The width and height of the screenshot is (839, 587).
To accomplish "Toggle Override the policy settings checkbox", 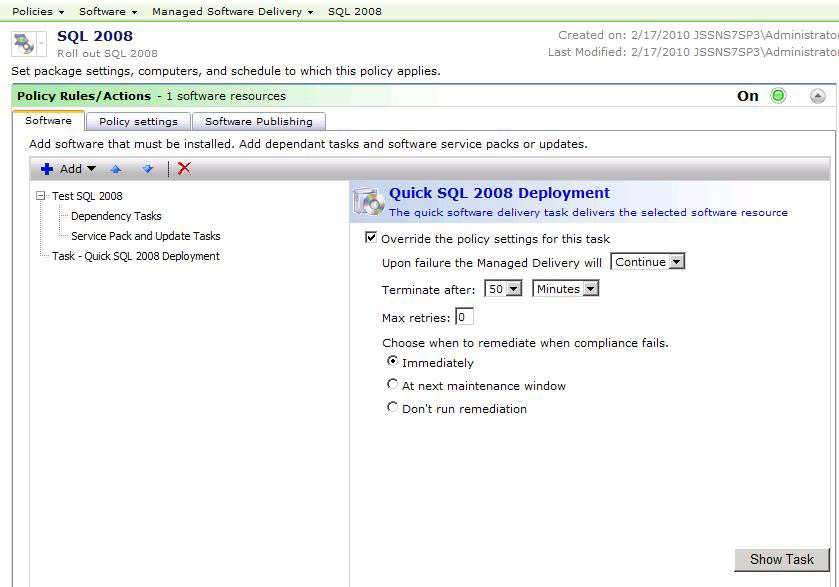I will click(x=370, y=237).
